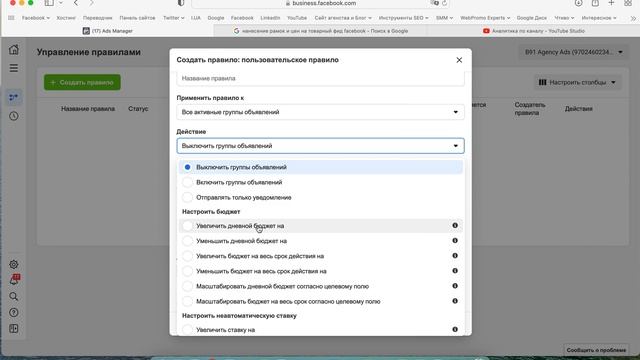The height and width of the screenshot is (360, 640).
Task: Open settings gear in left sidebar
Action: (x=14, y=264)
